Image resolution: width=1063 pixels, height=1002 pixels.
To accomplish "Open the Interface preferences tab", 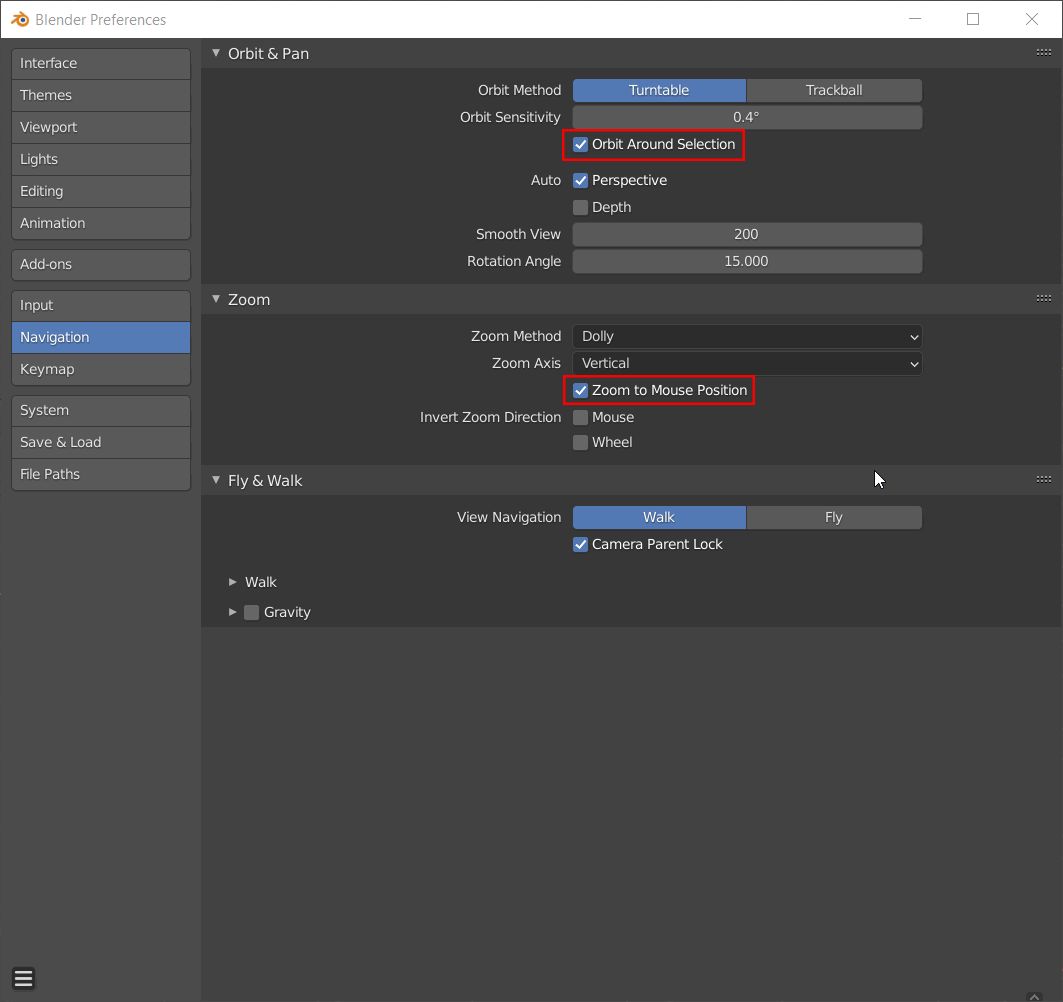I will pos(101,63).
